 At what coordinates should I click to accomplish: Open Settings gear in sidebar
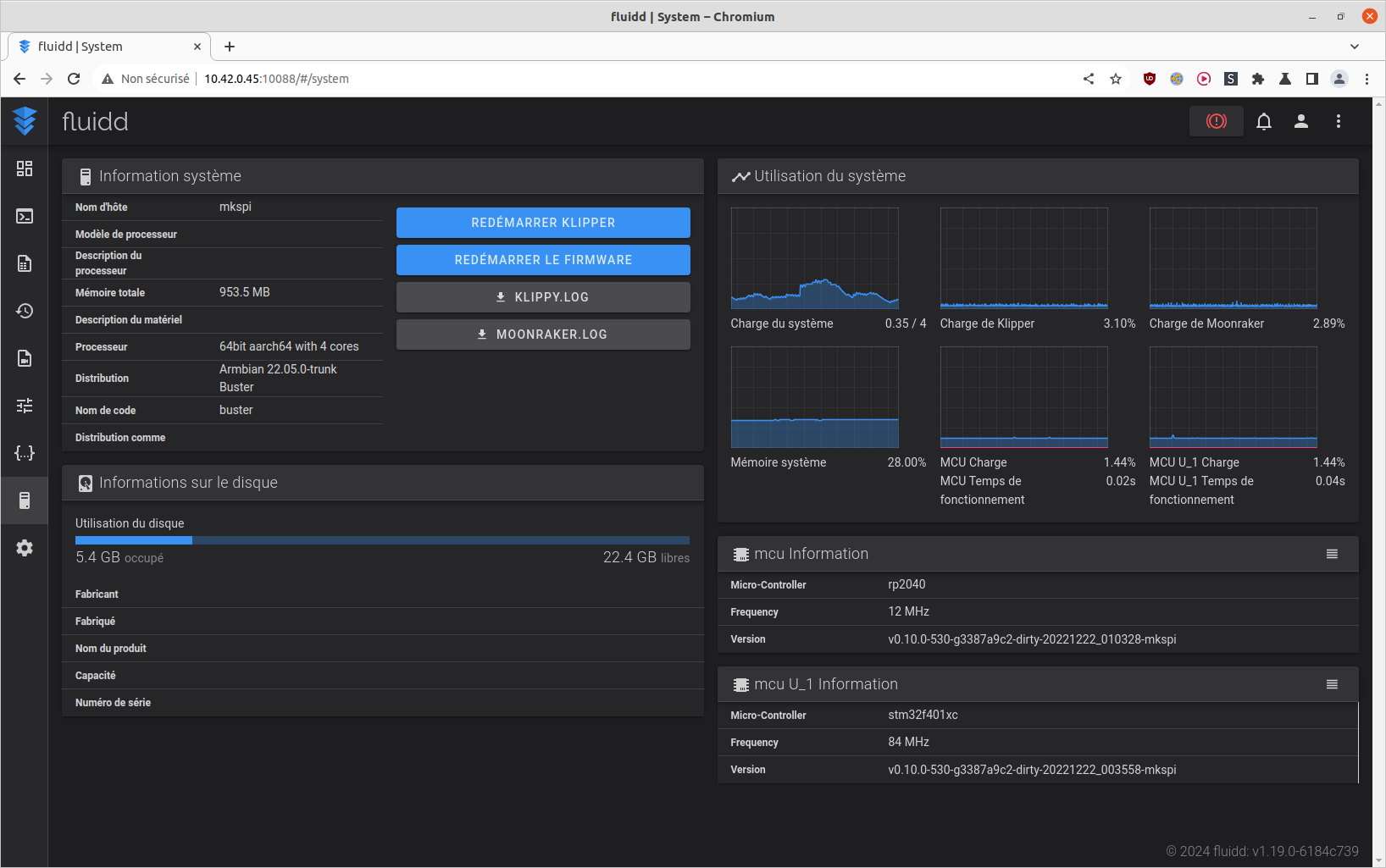click(25, 548)
